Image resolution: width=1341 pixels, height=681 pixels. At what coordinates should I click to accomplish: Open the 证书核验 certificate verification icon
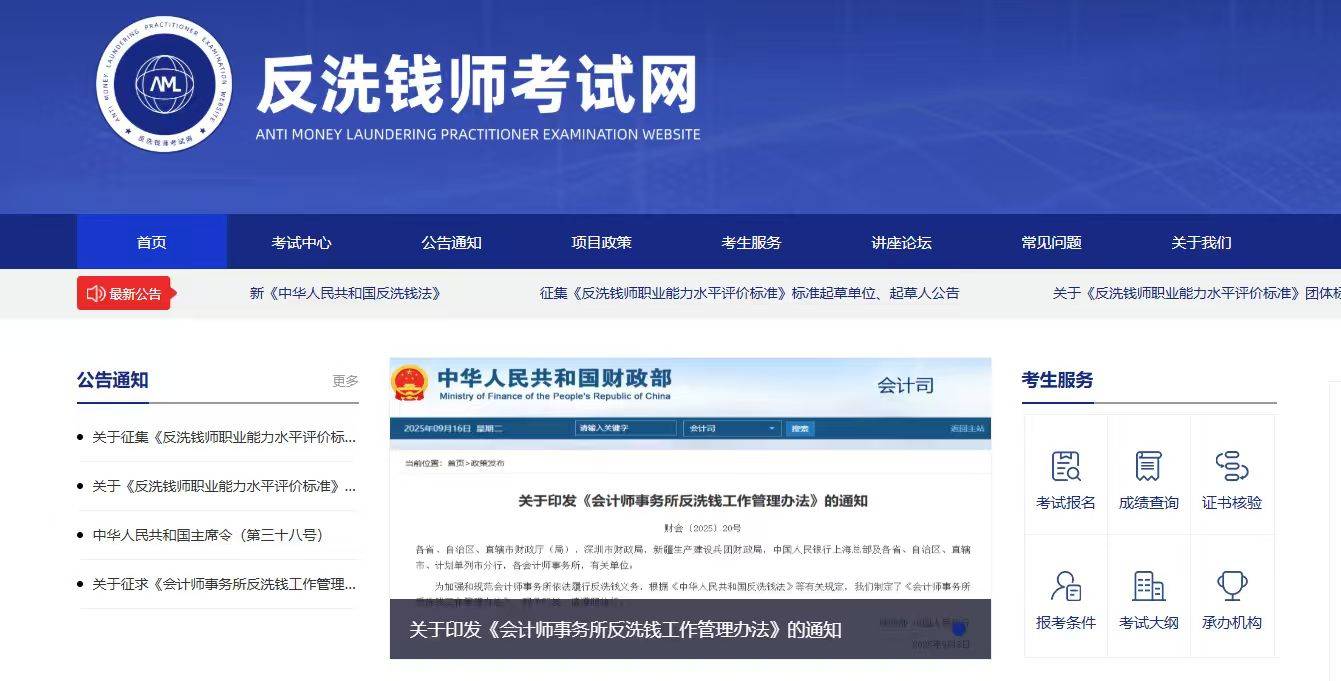tap(1231, 467)
